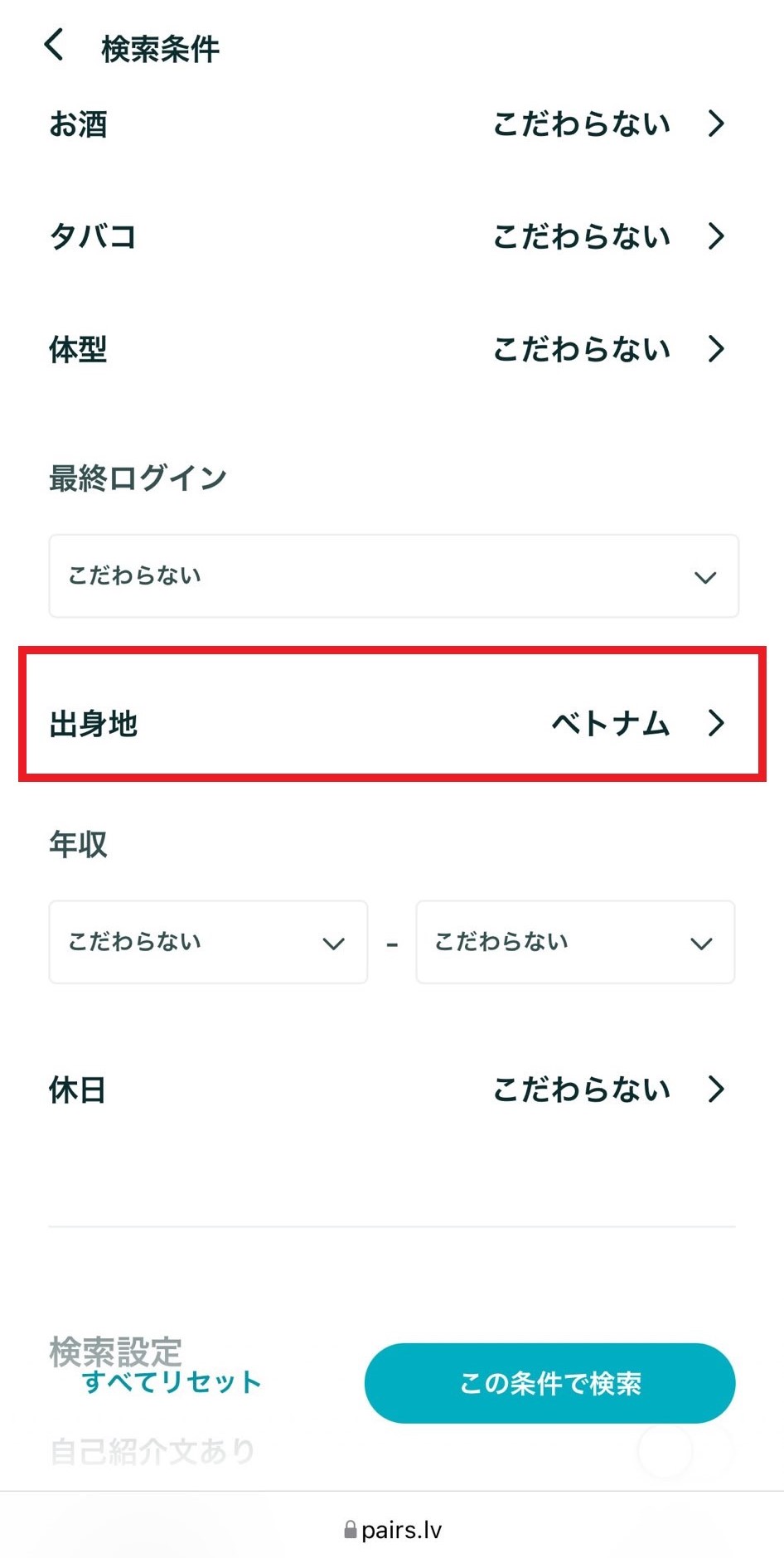The height and width of the screenshot is (1558, 784).
Task: Expand the 最終ログイン dropdown
Action: [393, 576]
